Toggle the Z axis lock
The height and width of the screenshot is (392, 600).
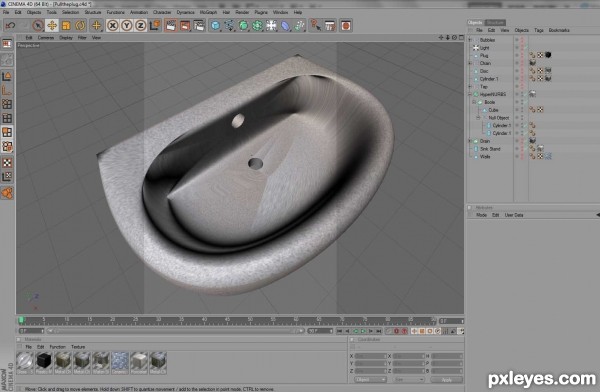coord(141,26)
